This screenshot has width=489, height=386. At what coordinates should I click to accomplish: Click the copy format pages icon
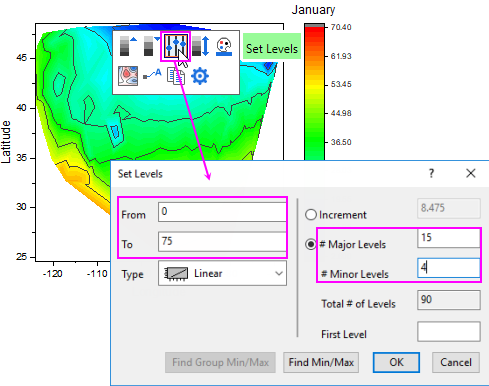(176, 76)
